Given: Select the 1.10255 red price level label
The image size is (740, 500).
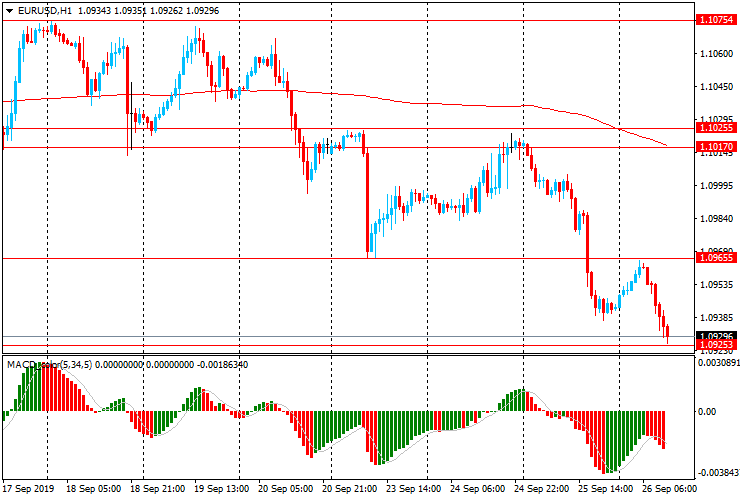Looking at the screenshot, I should (716, 127).
